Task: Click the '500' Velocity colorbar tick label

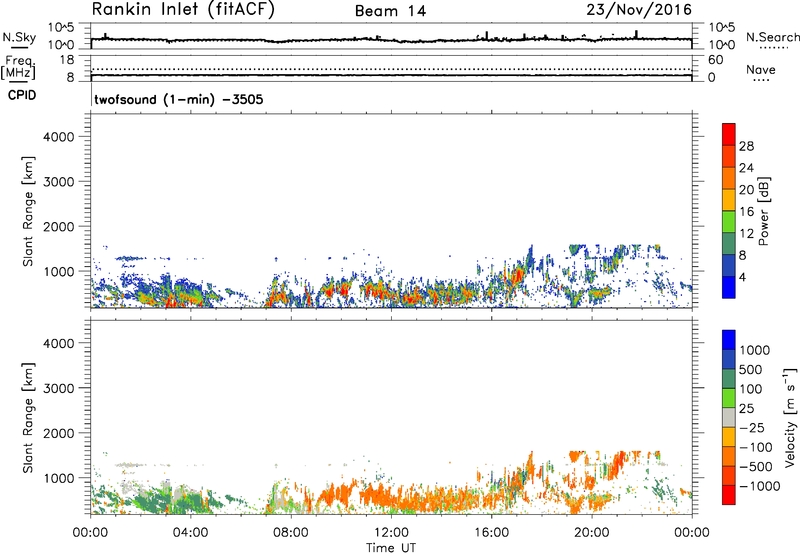Action: [750, 369]
